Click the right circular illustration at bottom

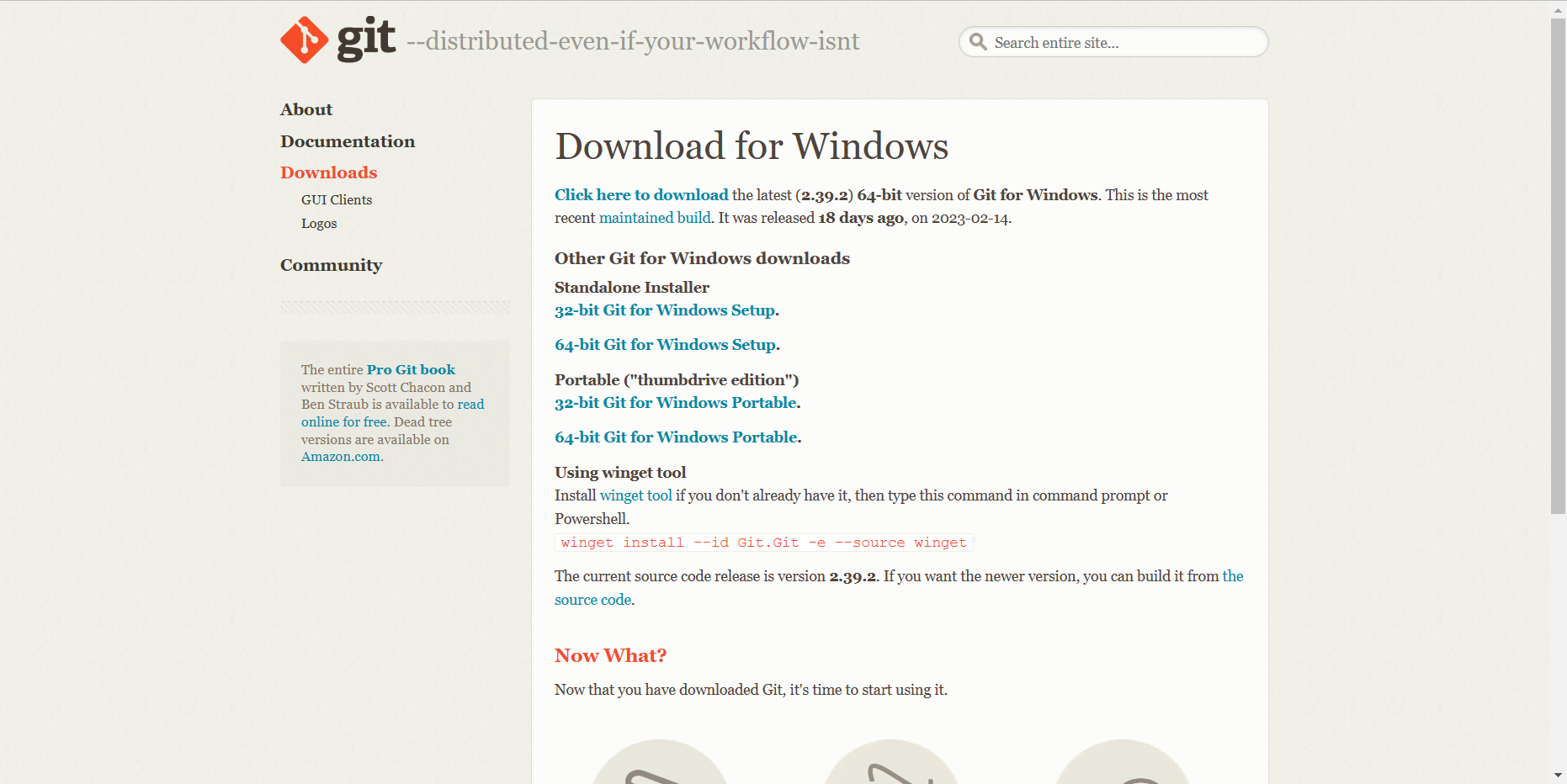pyautogui.click(x=1123, y=761)
